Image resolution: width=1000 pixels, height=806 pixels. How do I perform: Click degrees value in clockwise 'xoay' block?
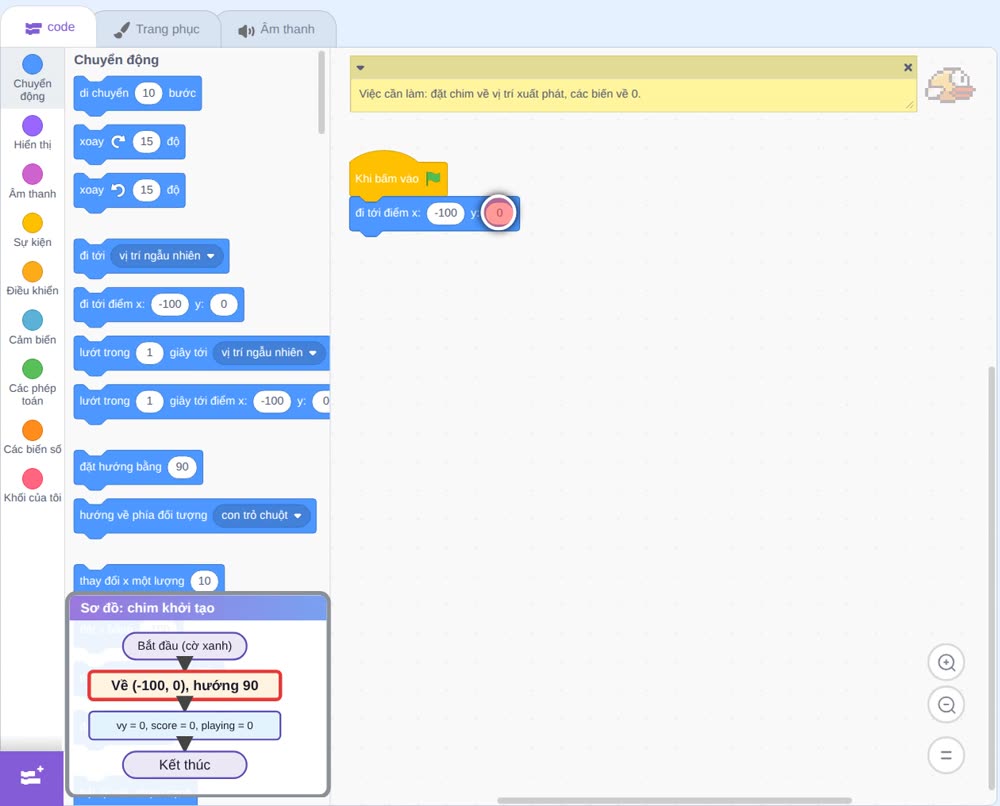147,142
